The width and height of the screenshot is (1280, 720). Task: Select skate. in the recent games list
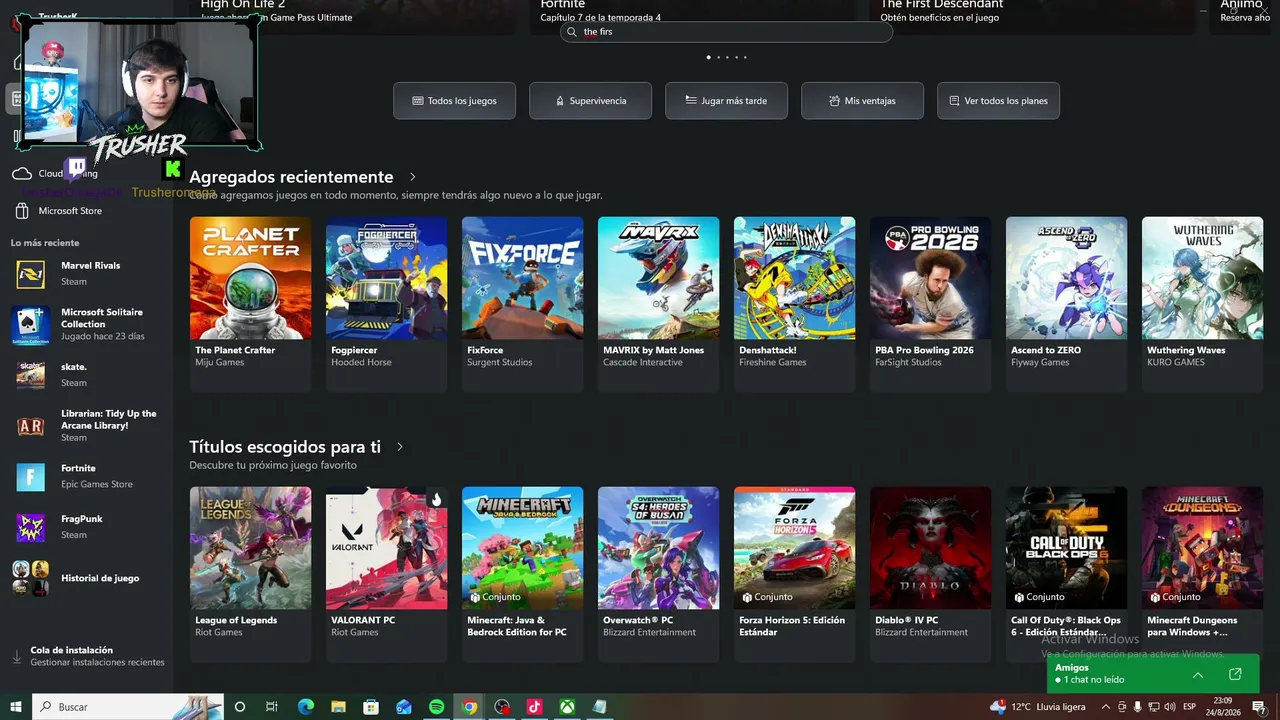pyautogui.click(x=86, y=375)
